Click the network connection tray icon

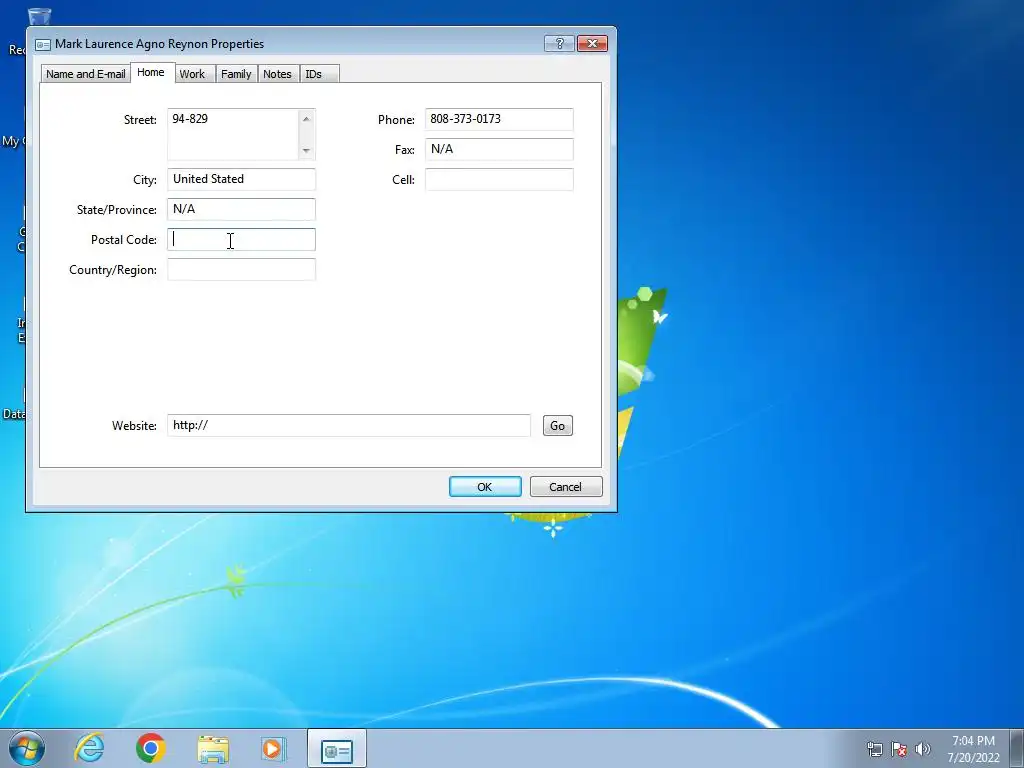pyautogui.click(x=874, y=749)
